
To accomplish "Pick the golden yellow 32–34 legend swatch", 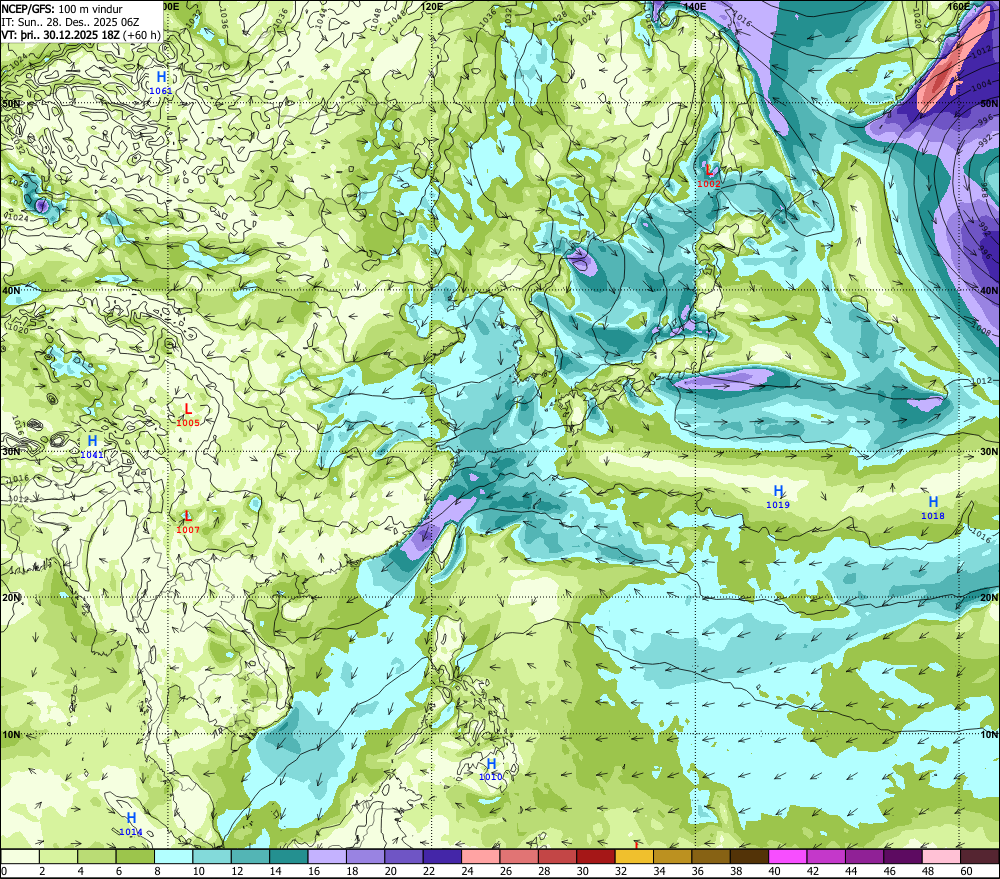I will pos(635,856).
